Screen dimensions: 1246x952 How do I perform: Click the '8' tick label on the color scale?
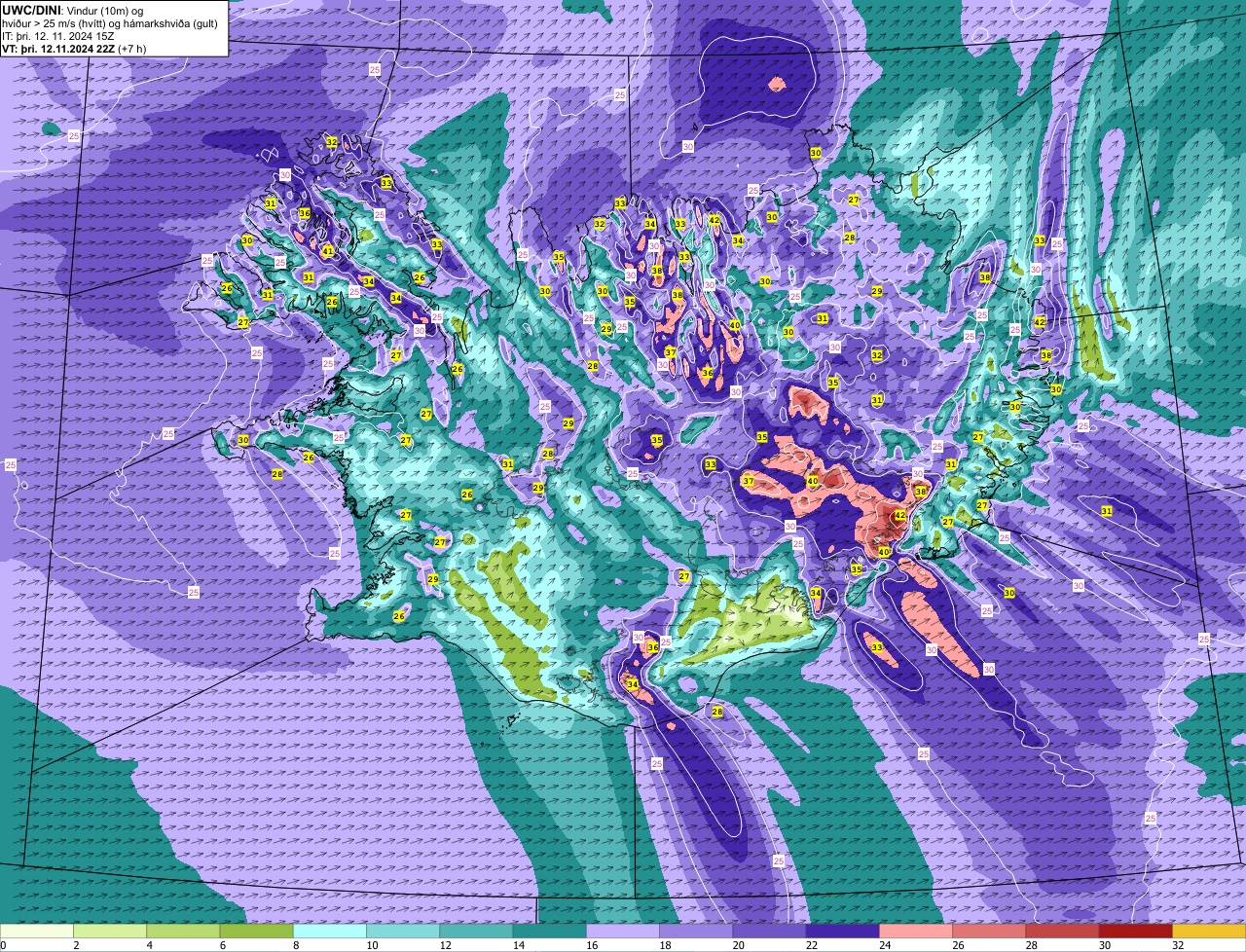click(x=294, y=945)
